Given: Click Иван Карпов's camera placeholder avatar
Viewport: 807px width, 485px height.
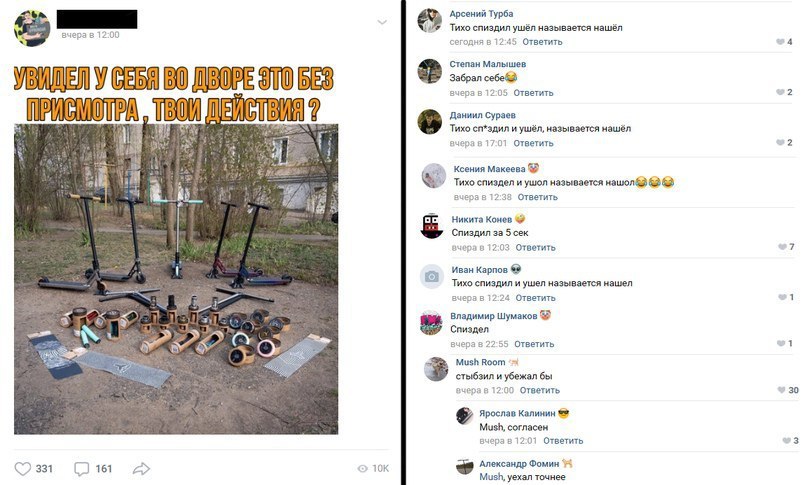Looking at the screenshot, I should tap(432, 277).
